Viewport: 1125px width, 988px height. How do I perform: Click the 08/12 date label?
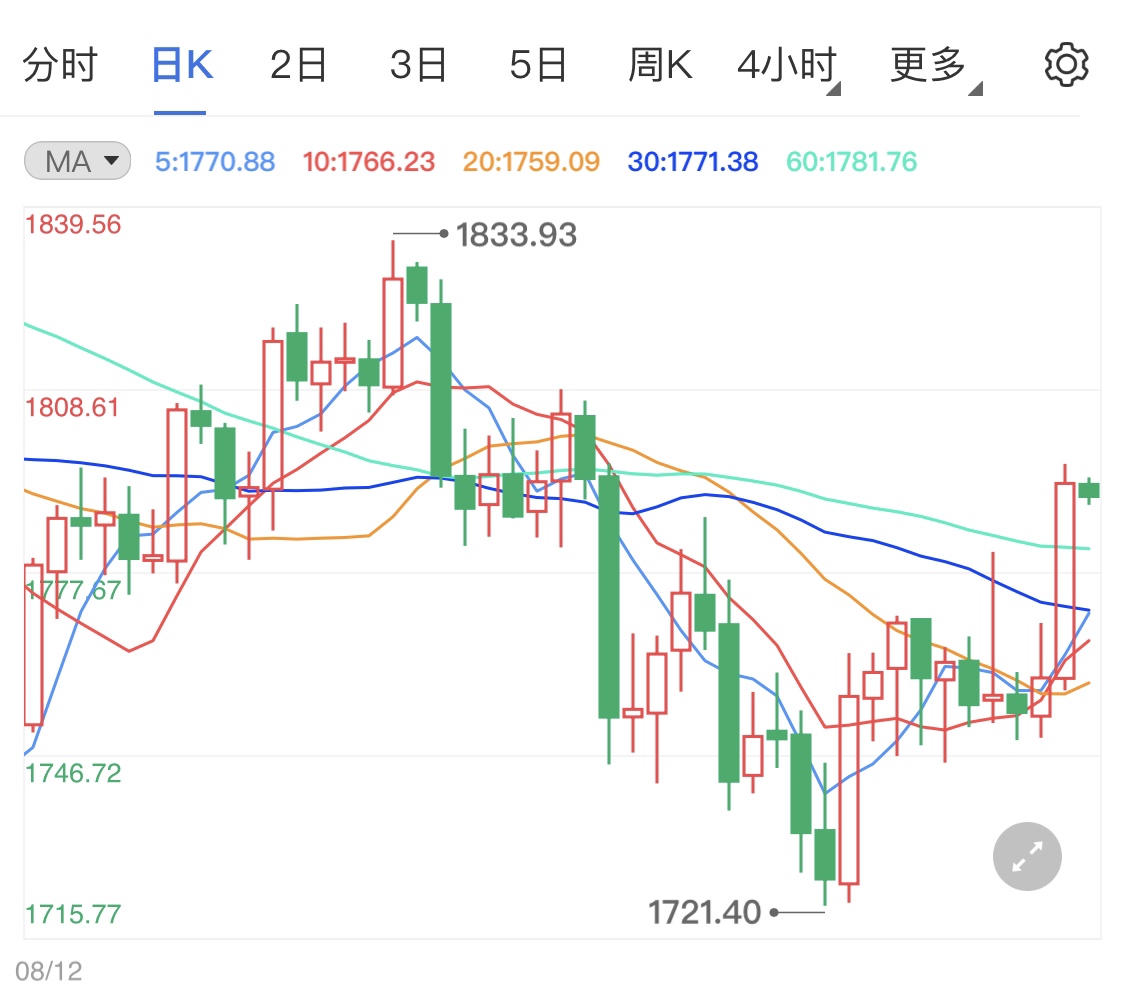click(x=49, y=971)
